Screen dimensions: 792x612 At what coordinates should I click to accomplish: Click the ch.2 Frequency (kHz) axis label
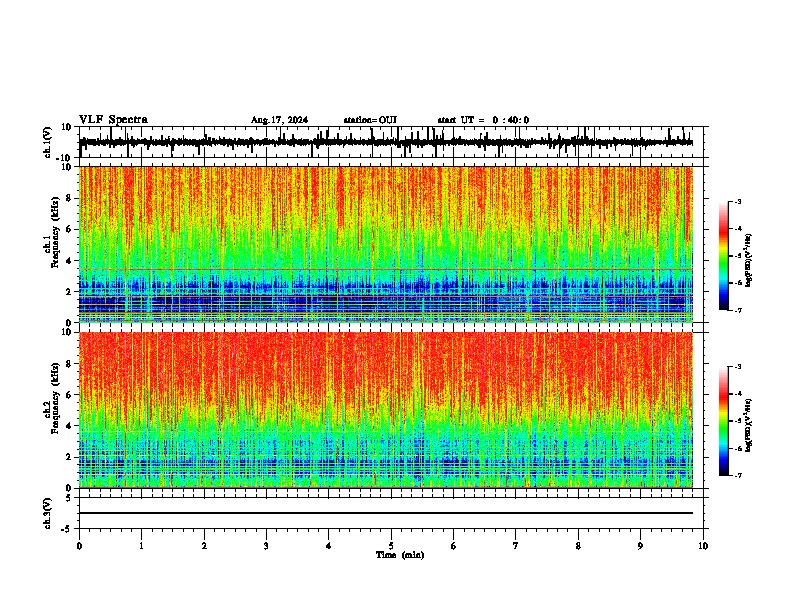pyautogui.click(x=52, y=398)
